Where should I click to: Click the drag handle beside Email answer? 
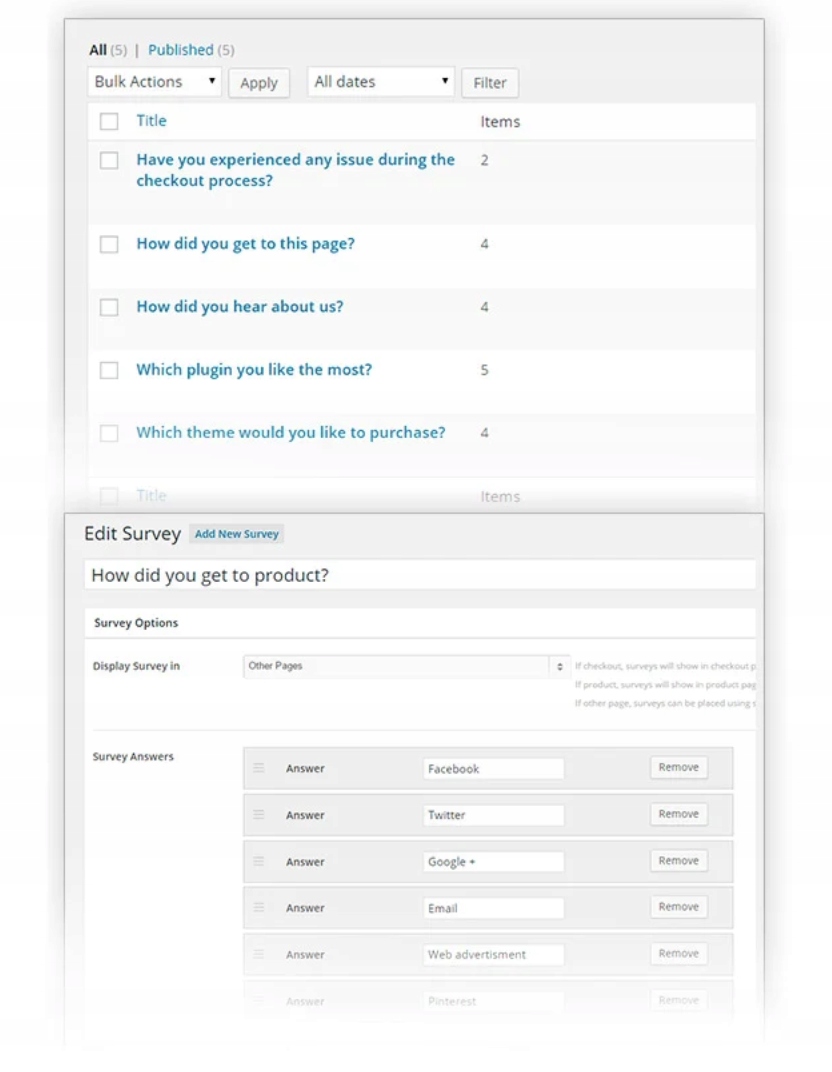tap(258, 907)
